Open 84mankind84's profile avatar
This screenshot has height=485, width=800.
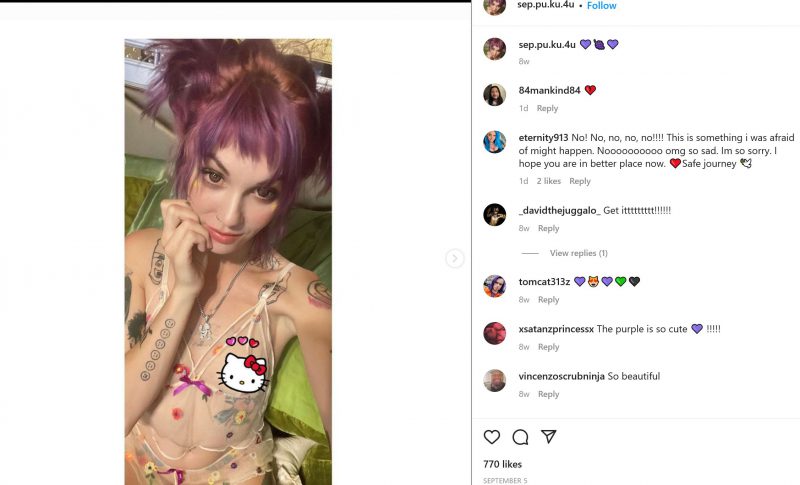click(x=494, y=95)
